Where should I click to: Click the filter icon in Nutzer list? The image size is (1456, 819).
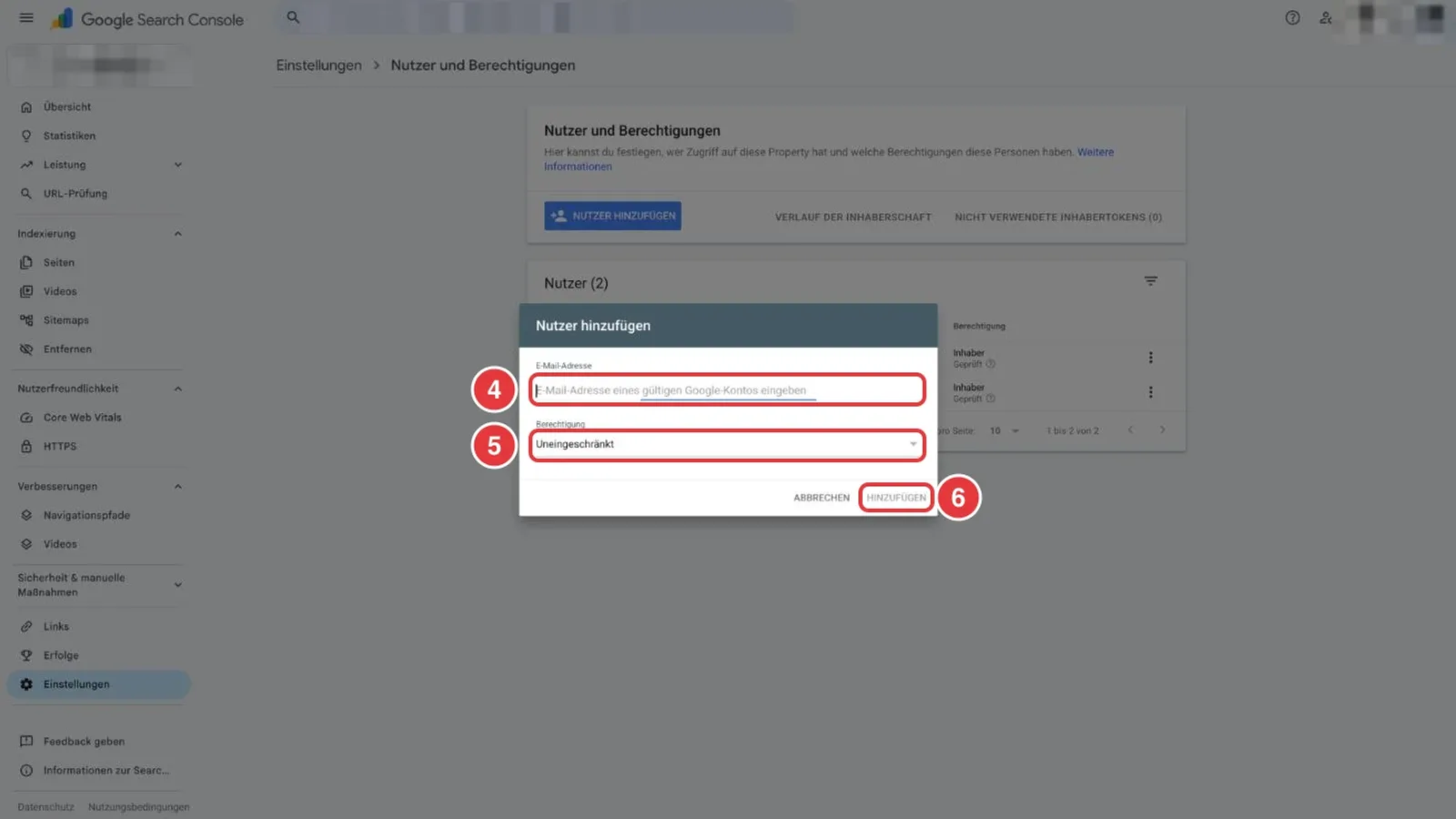click(1150, 282)
